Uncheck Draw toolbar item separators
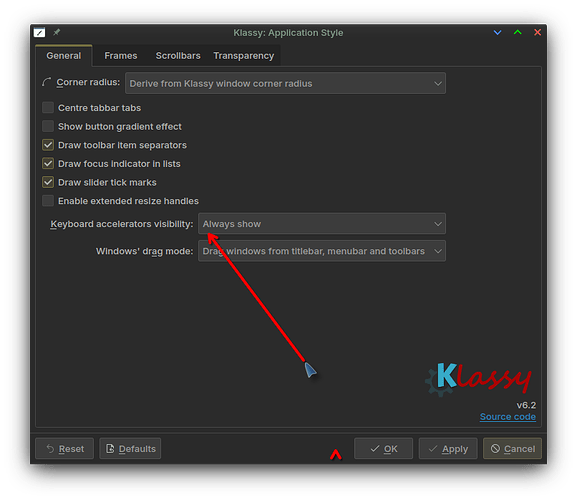 48,145
